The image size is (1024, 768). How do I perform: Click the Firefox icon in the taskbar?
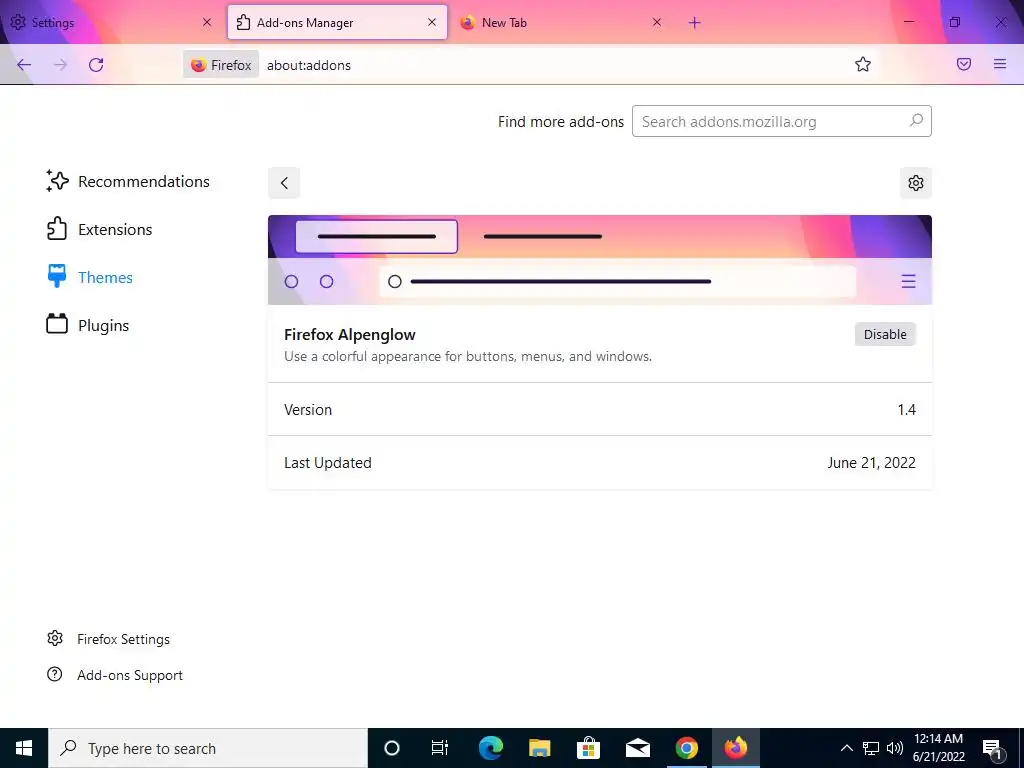[735, 748]
